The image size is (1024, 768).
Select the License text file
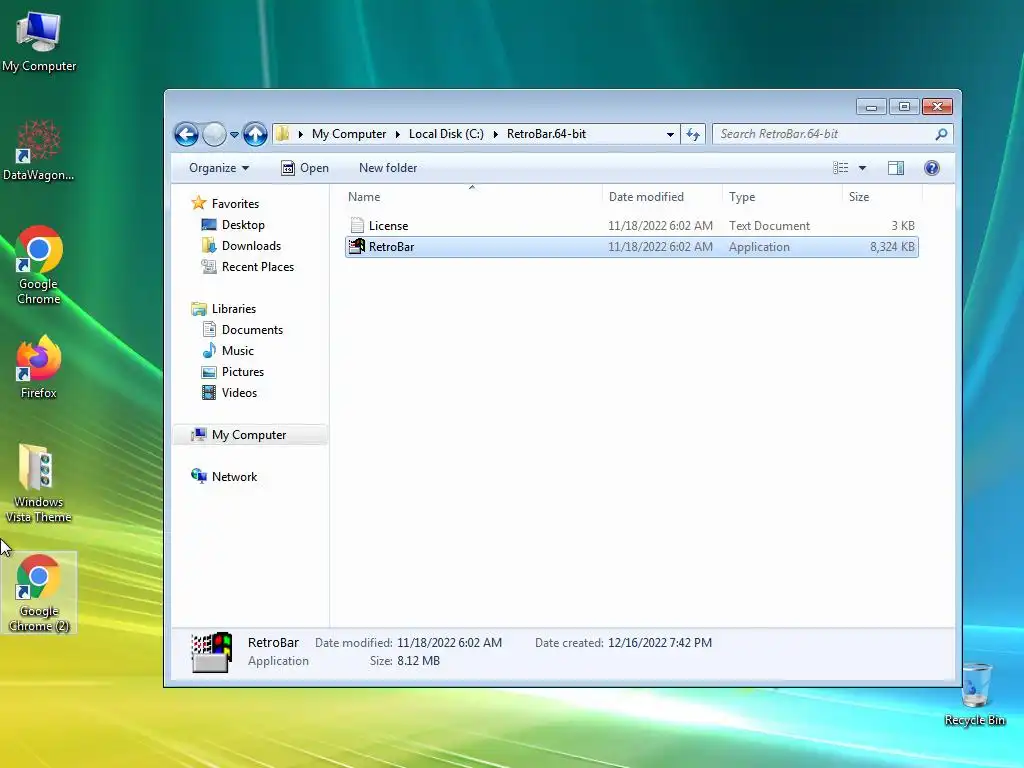[632, 226]
